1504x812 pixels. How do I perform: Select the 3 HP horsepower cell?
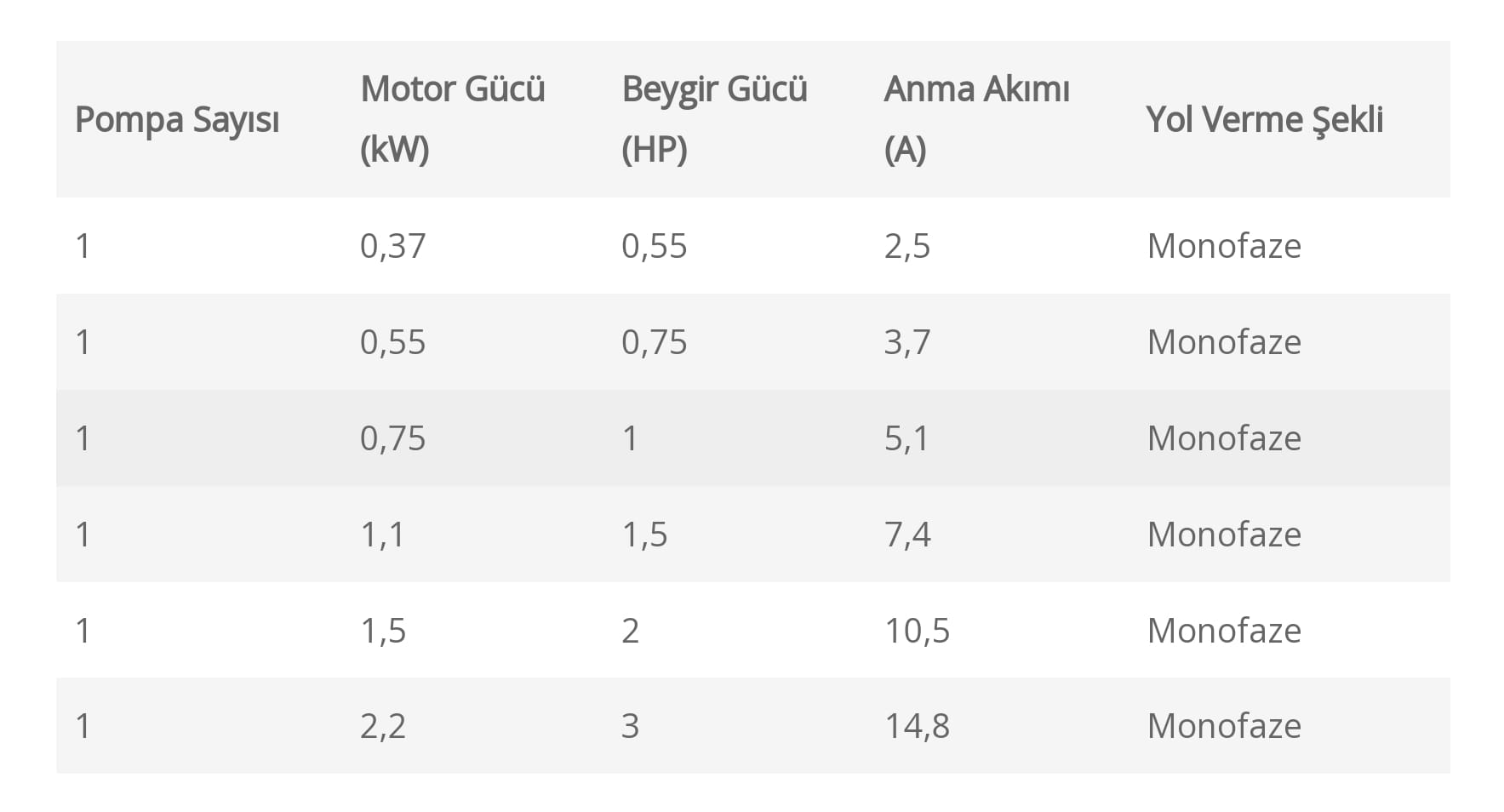[630, 726]
